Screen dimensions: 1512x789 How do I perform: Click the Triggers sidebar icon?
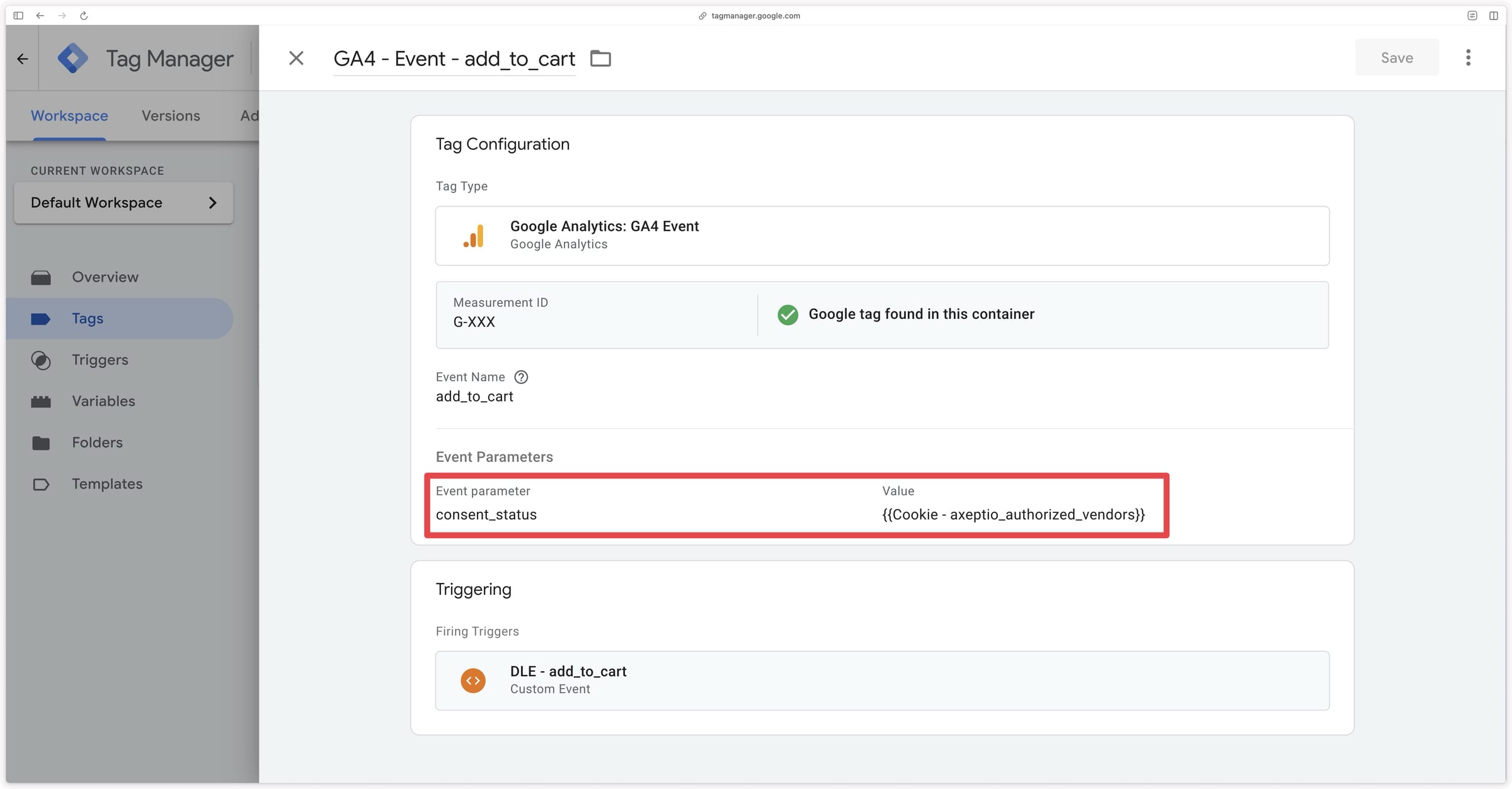[41, 360]
